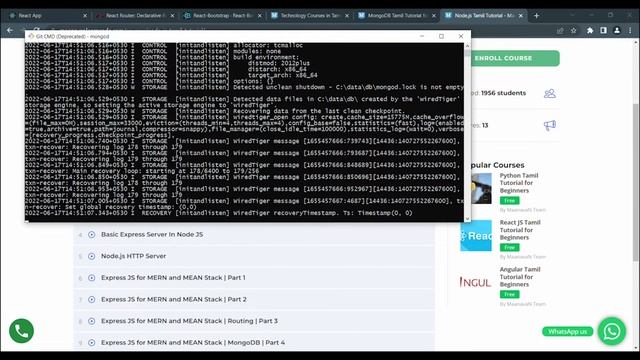Close the React App tab
The width and height of the screenshot is (640, 360).
pyautogui.click(x=85, y=16)
